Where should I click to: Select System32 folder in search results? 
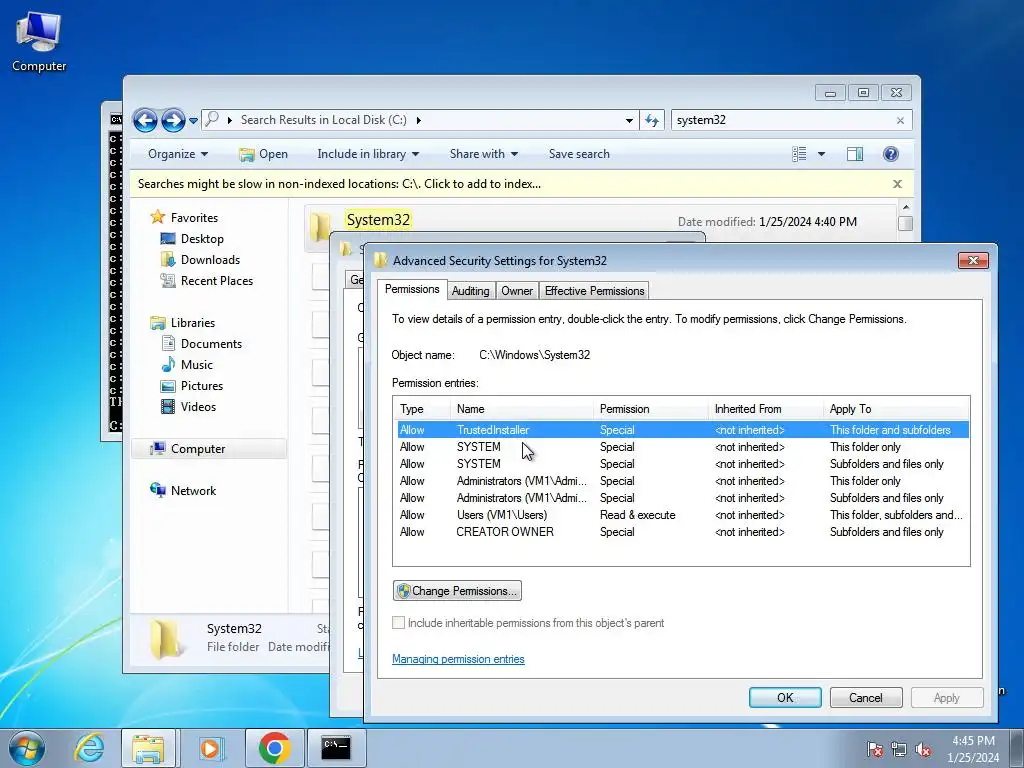coord(378,220)
